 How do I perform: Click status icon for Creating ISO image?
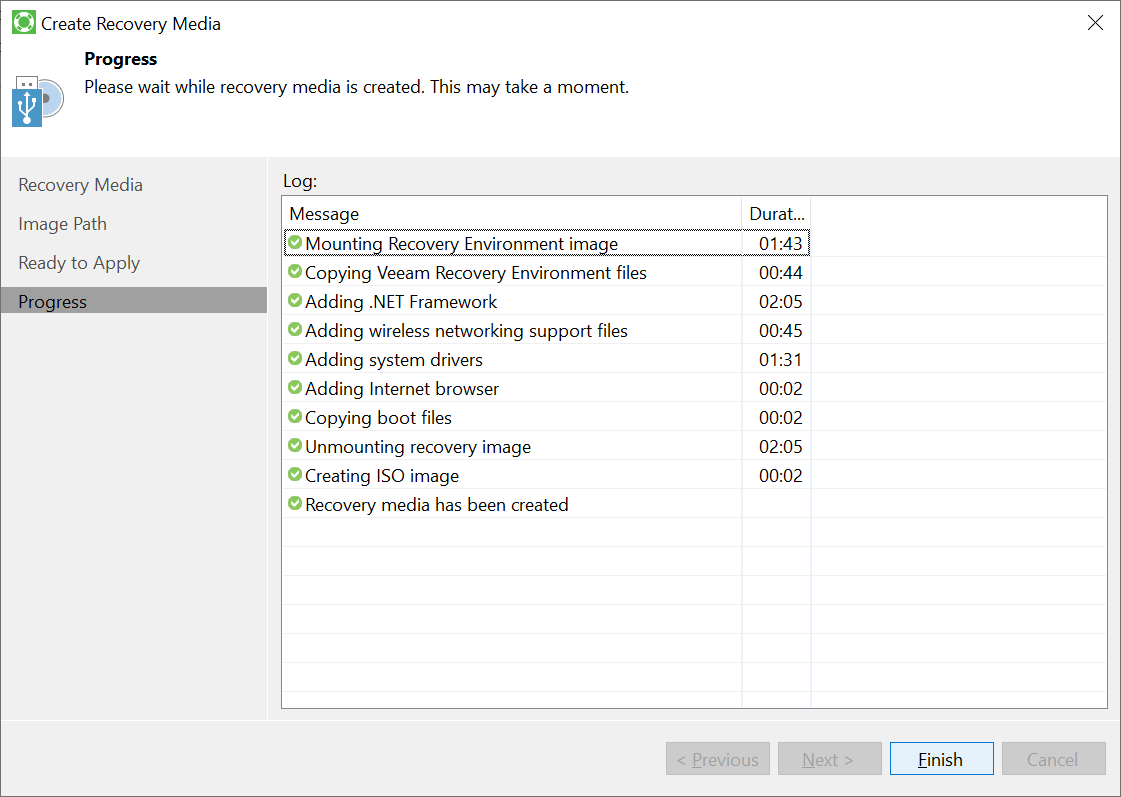tap(295, 474)
